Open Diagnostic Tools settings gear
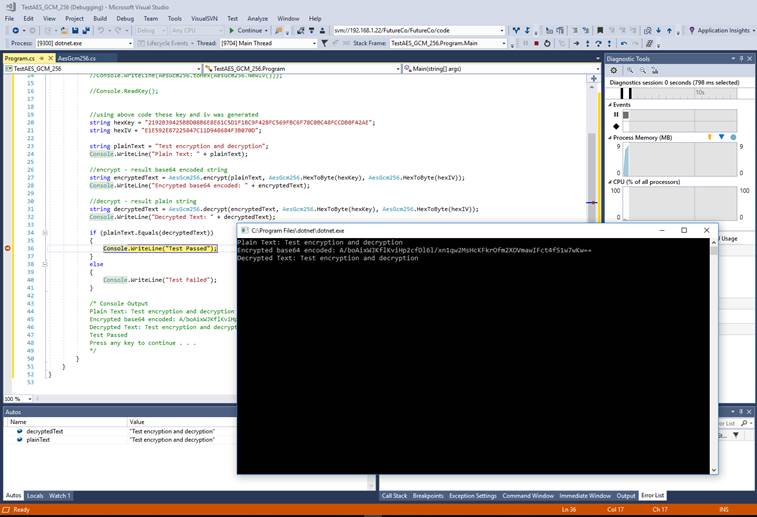Screen dimensions: 757x517 click(x=614, y=70)
